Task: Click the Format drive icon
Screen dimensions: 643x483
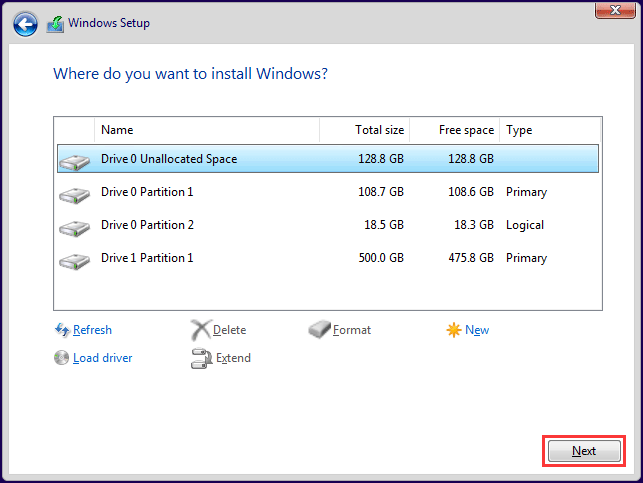Action: click(319, 330)
